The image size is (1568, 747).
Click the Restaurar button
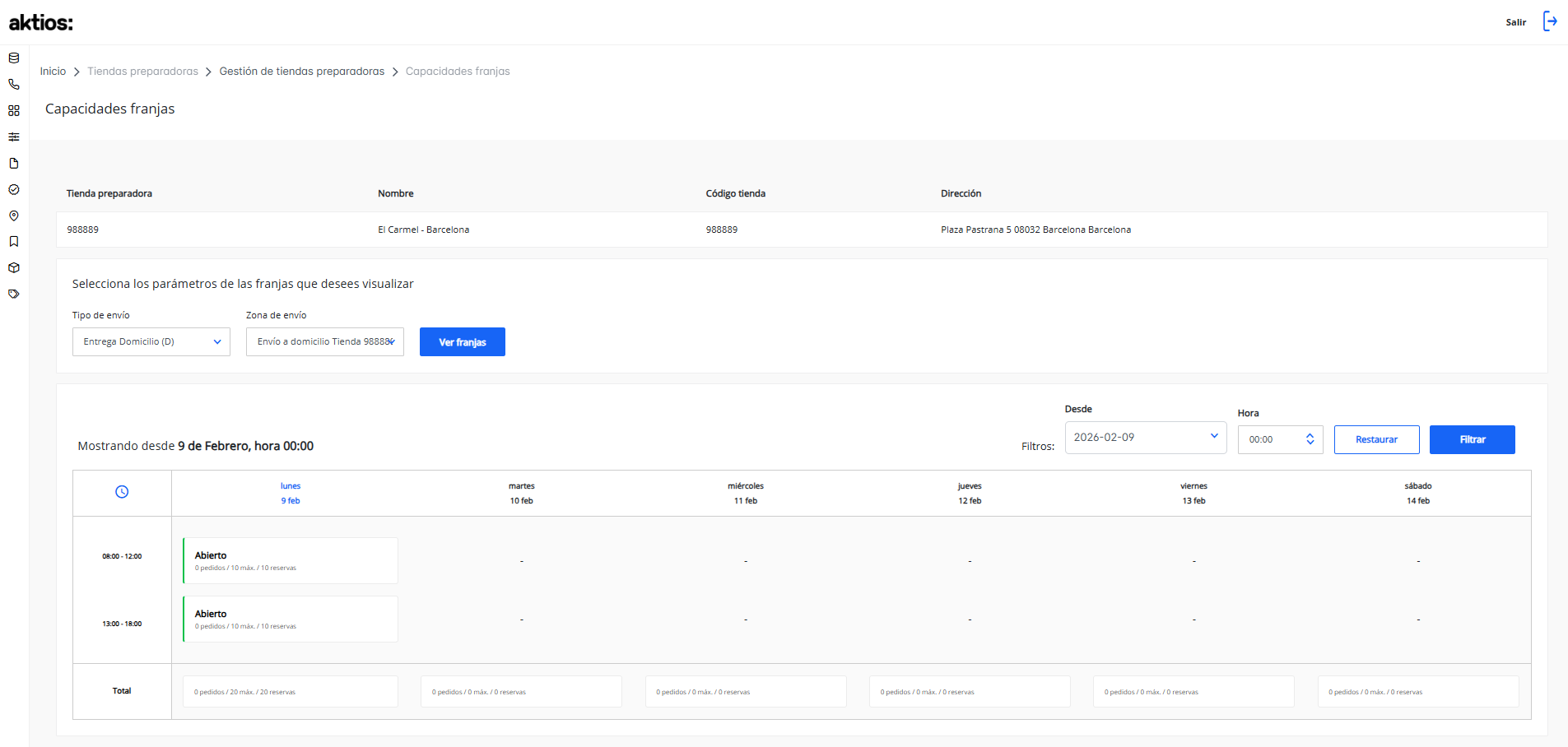point(1377,439)
